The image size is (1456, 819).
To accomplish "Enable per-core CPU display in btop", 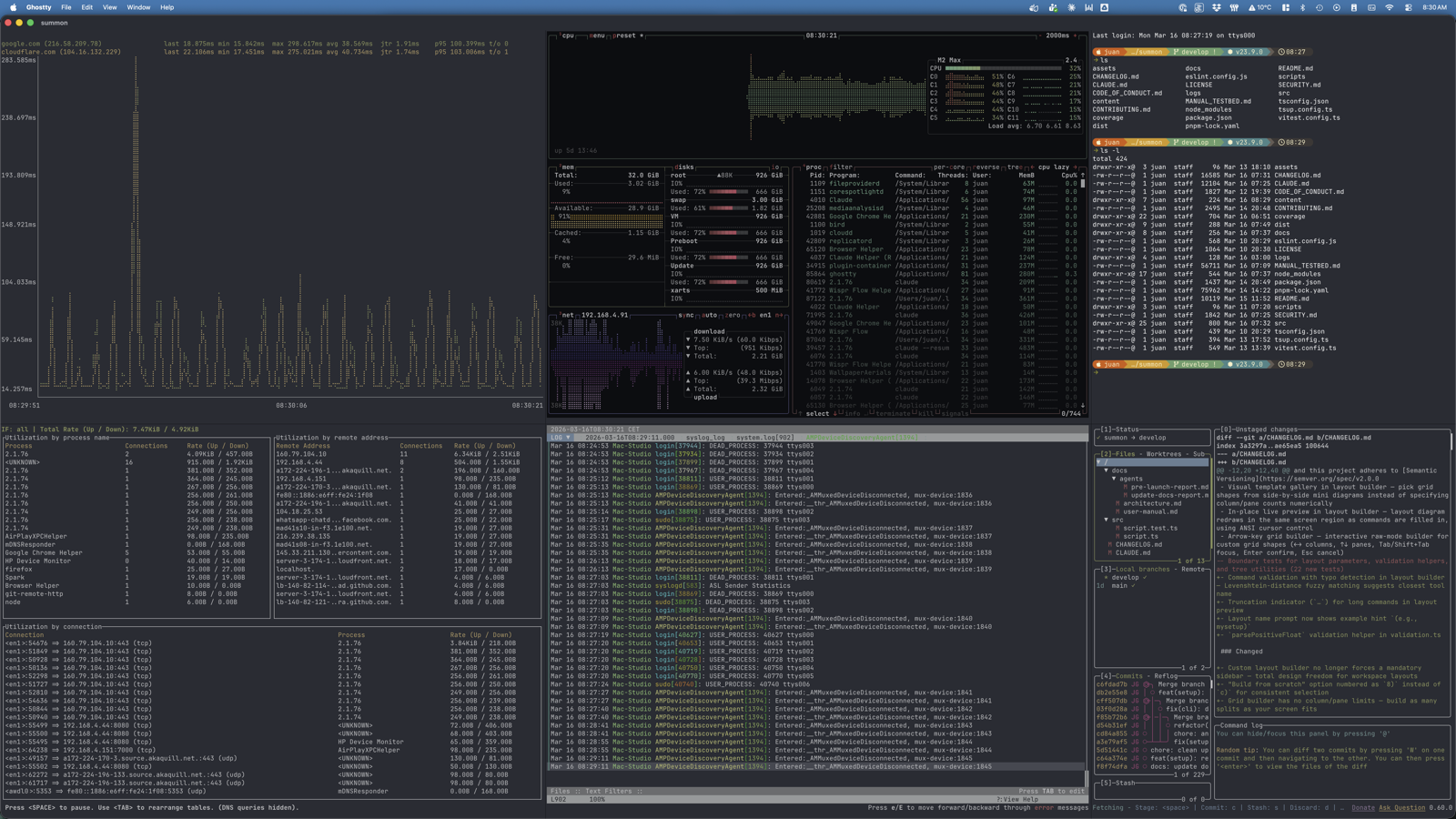I will click(x=949, y=167).
